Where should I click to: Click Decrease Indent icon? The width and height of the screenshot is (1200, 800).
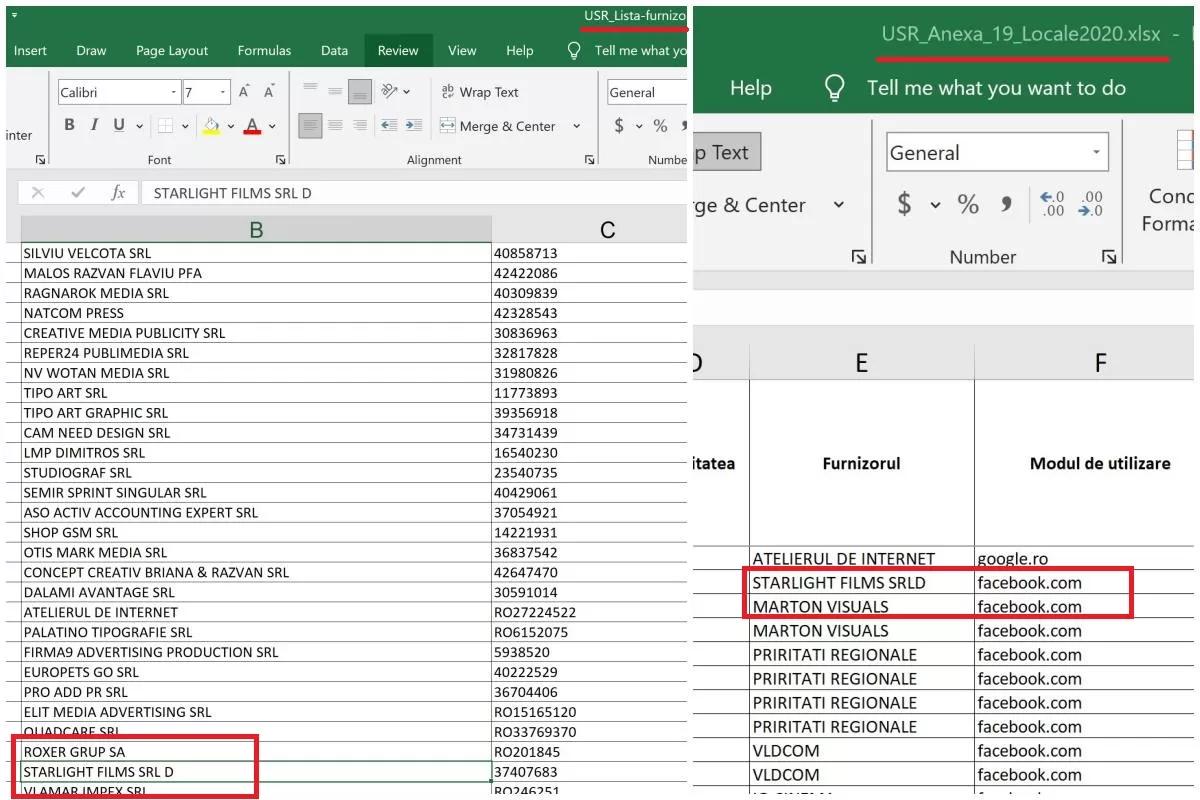pyautogui.click(x=389, y=126)
